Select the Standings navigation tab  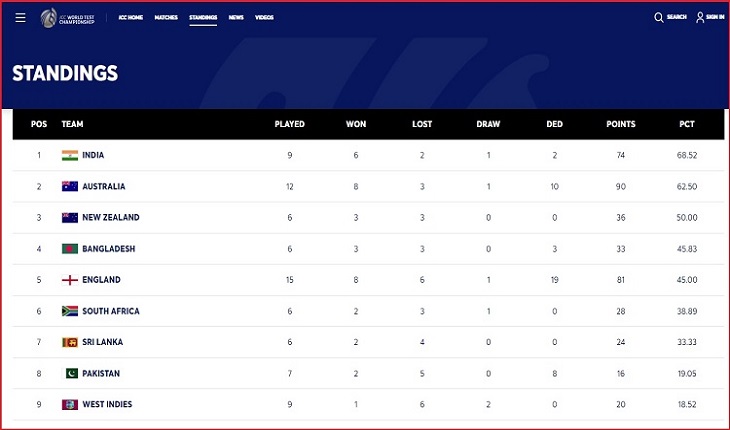point(203,18)
